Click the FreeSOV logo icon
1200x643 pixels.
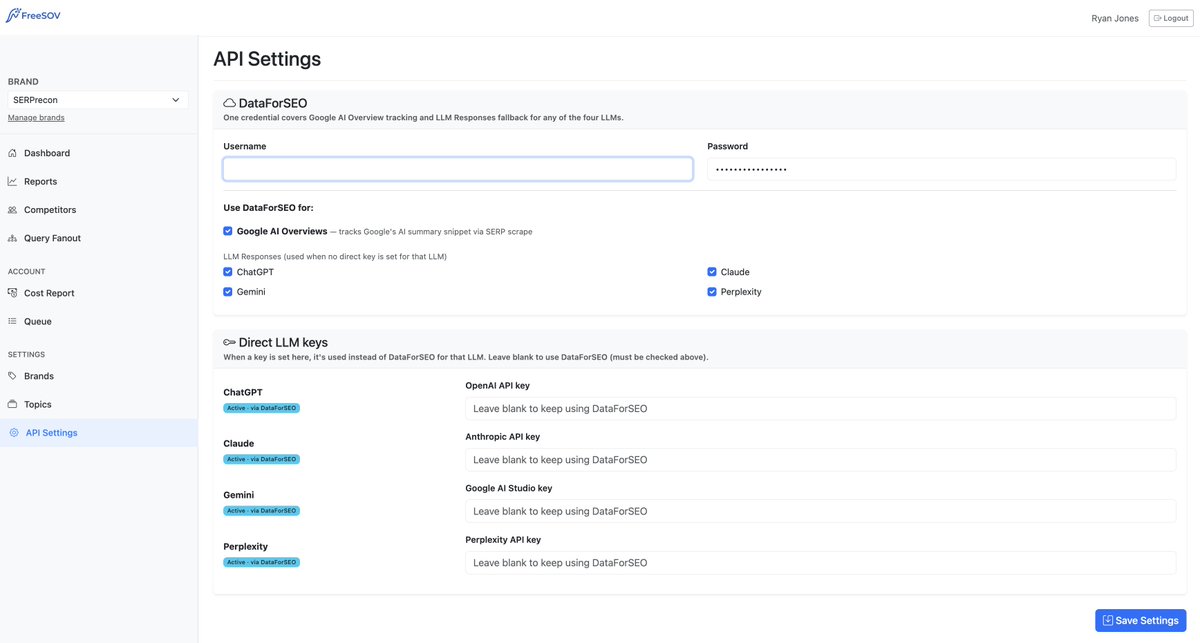point(13,16)
